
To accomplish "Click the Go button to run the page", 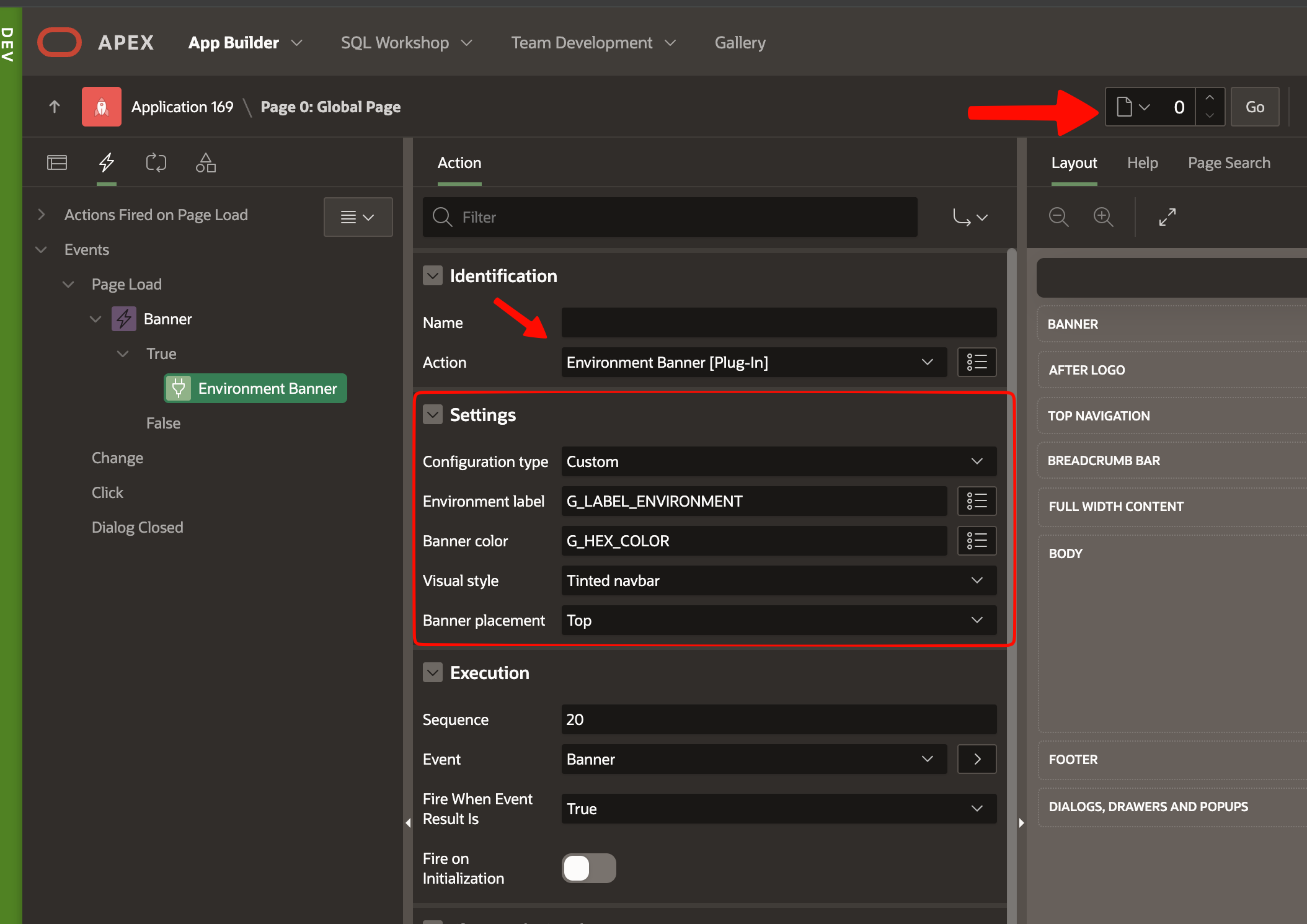I will 1254,106.
